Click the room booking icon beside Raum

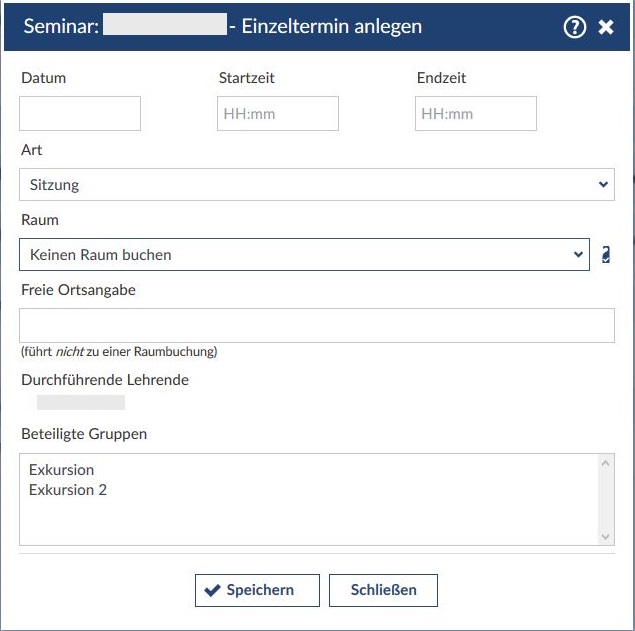pyautogui.click(x=606, y=255)
